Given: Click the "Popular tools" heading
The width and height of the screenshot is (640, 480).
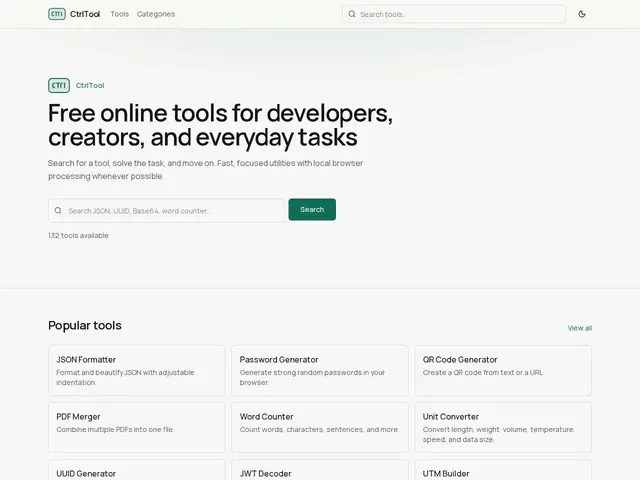Looking at the screenshot, I should [x=85, y=325].
